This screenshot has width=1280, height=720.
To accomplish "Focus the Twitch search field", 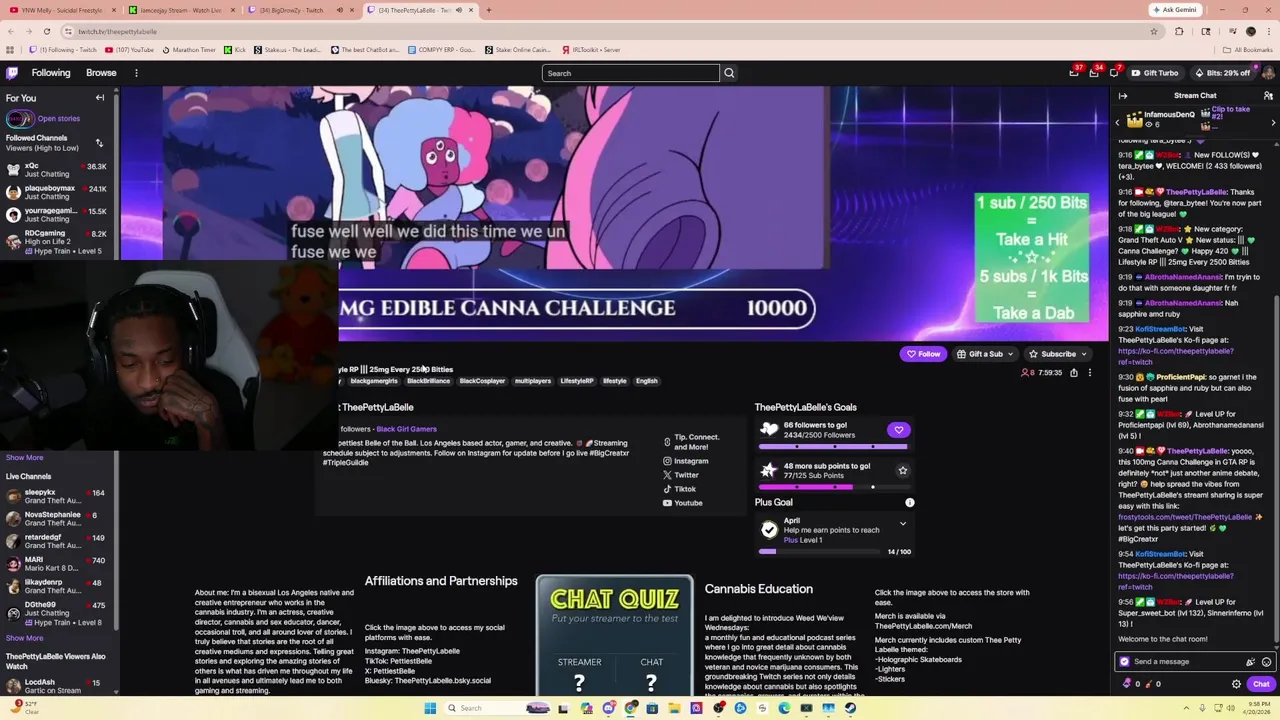I will point(630,73).
